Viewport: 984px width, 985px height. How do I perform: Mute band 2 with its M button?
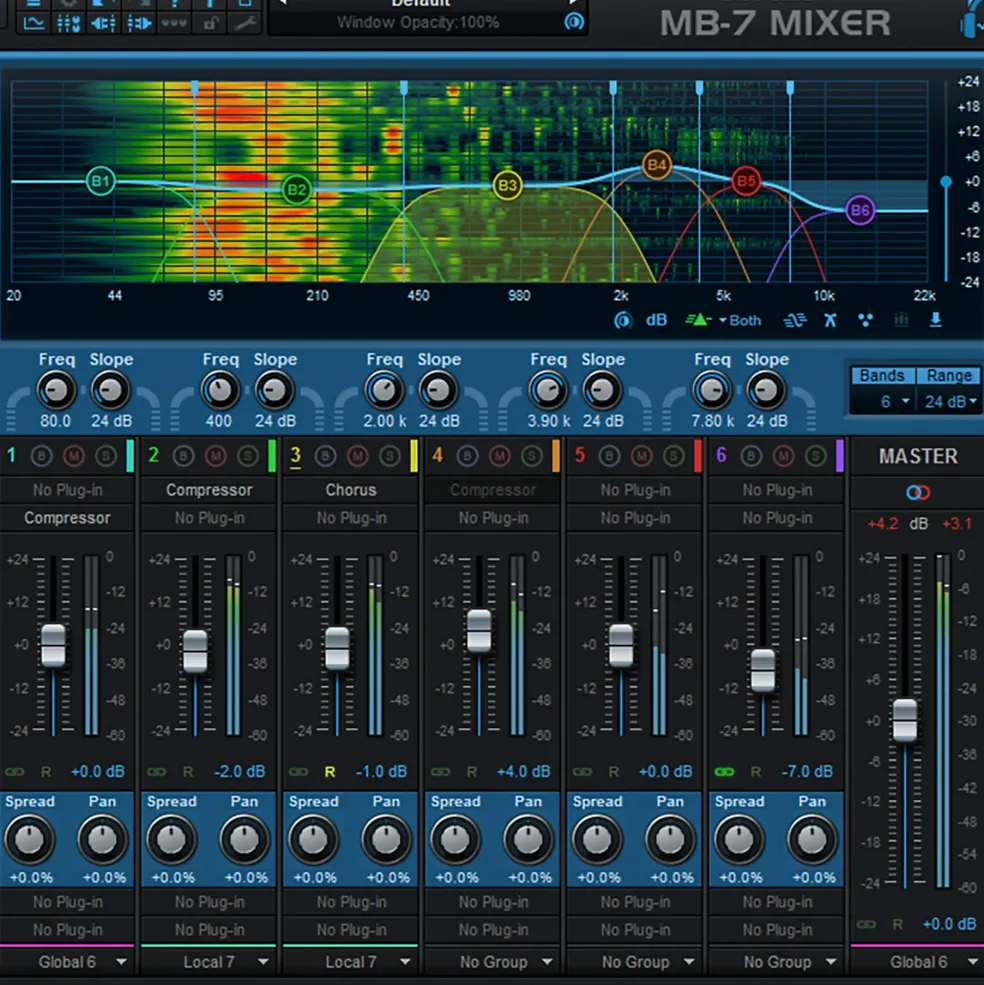[216, 455]
